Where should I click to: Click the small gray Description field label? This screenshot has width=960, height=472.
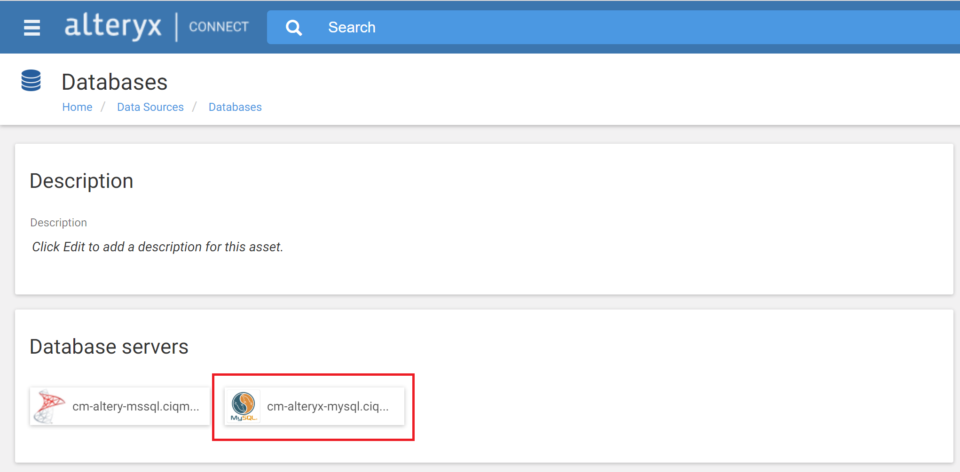click(x=59, y=222)
